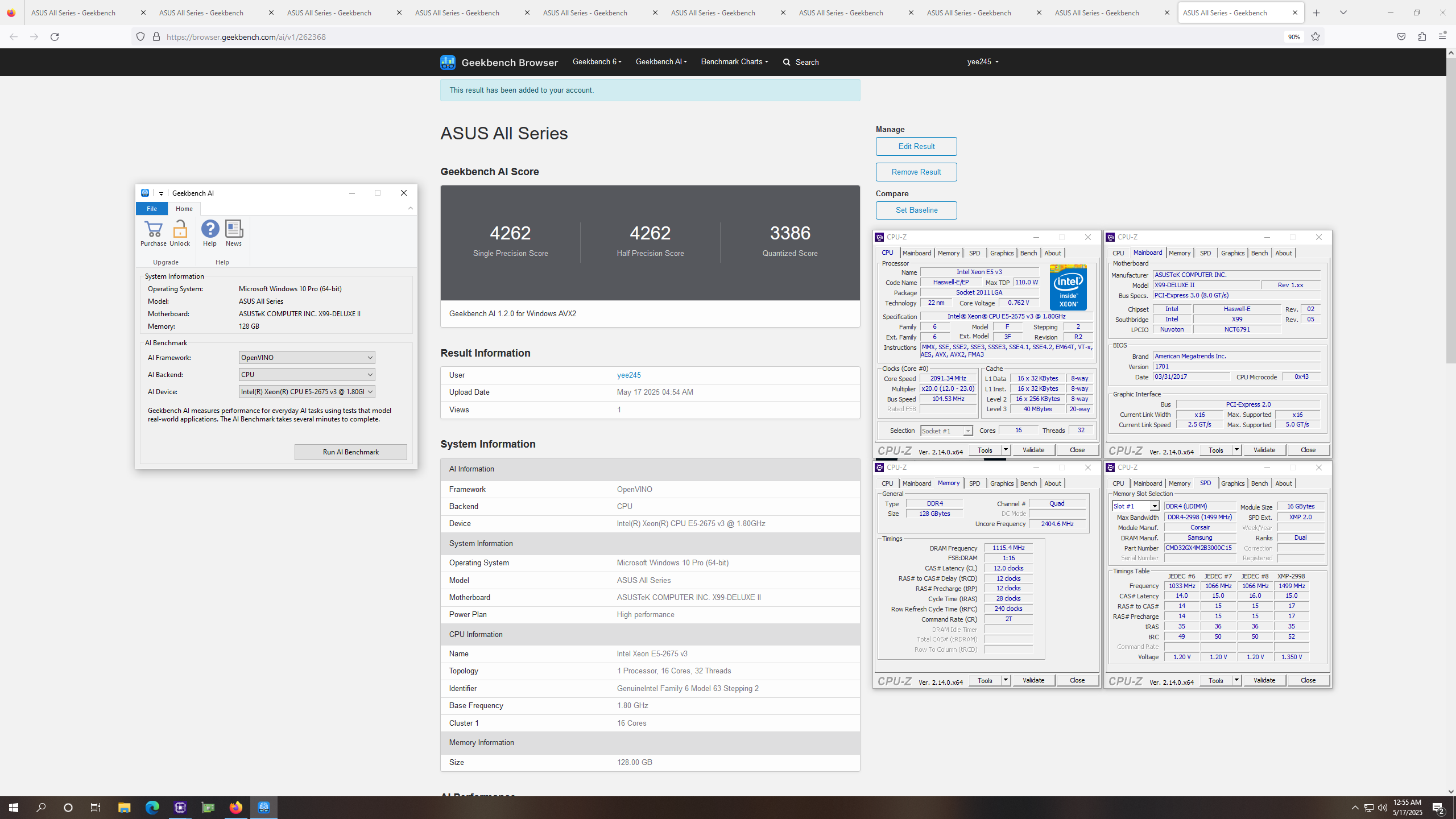Expand the AI Framework OpenVINO dropdown
The height and width of the screenshot is (819, 1456).
(307, 358)
